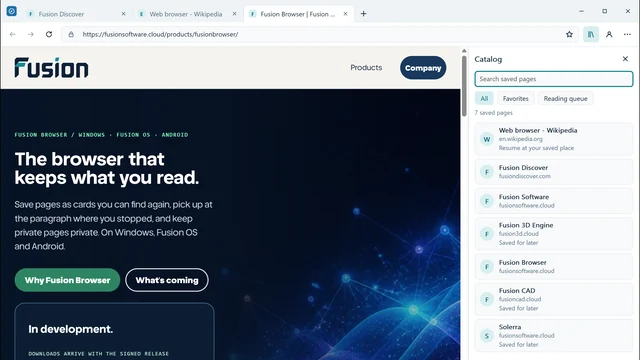
Task: Bookmark page with the star icon
Action: (x=569, y=34)
